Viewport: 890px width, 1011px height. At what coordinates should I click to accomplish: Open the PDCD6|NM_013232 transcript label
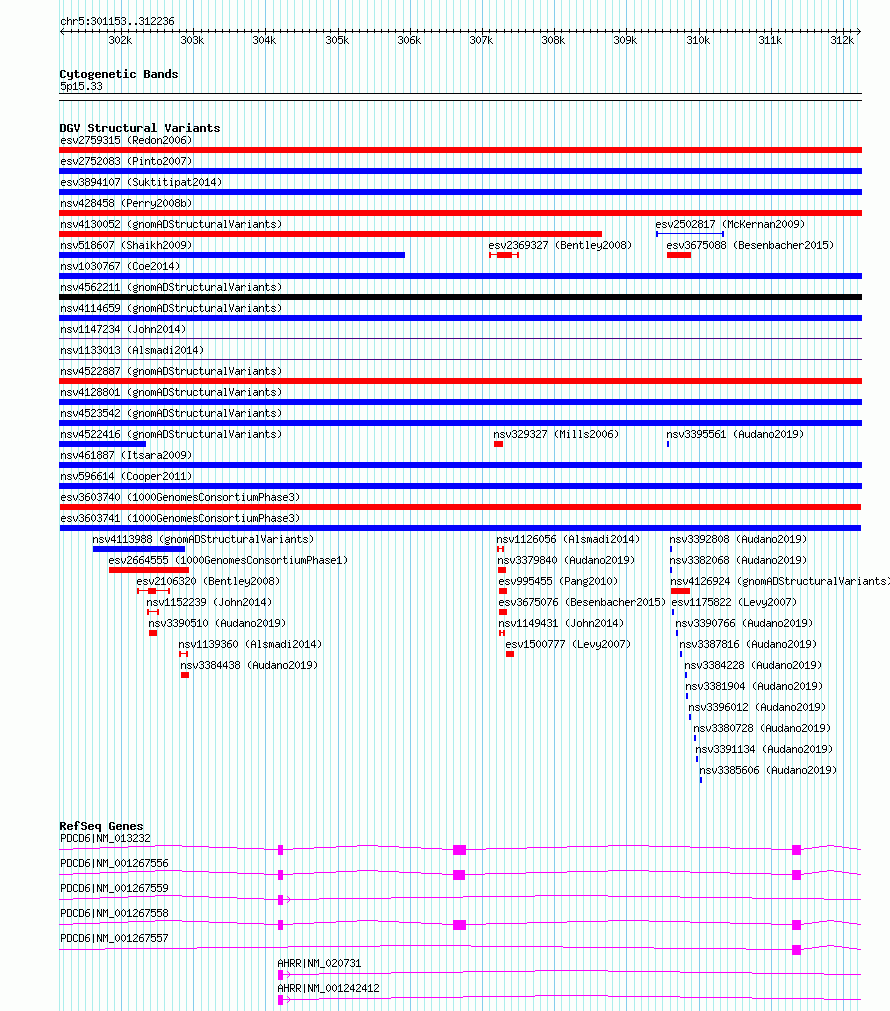(x=105, y=838)
